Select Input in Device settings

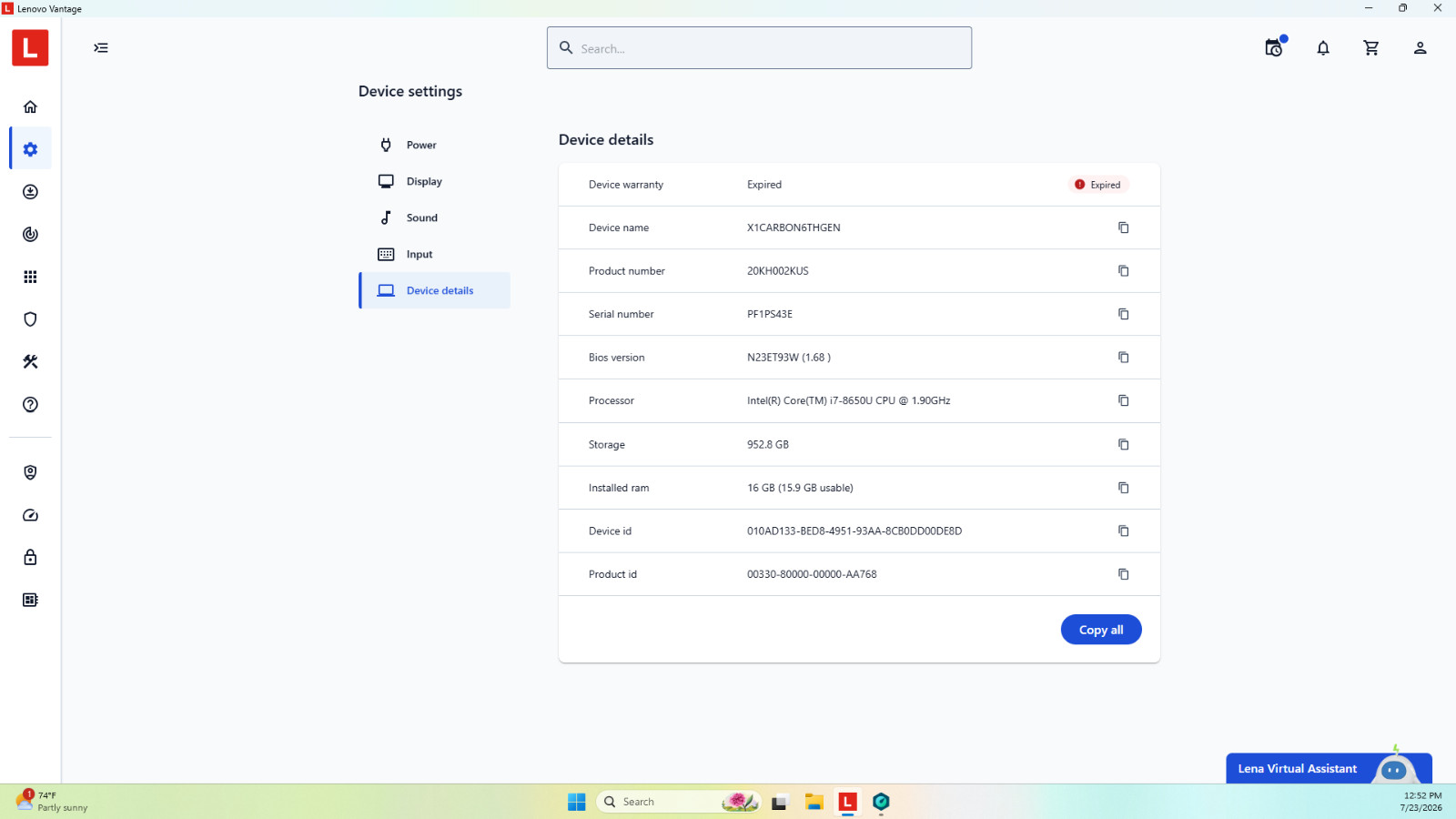pos(435,254)
